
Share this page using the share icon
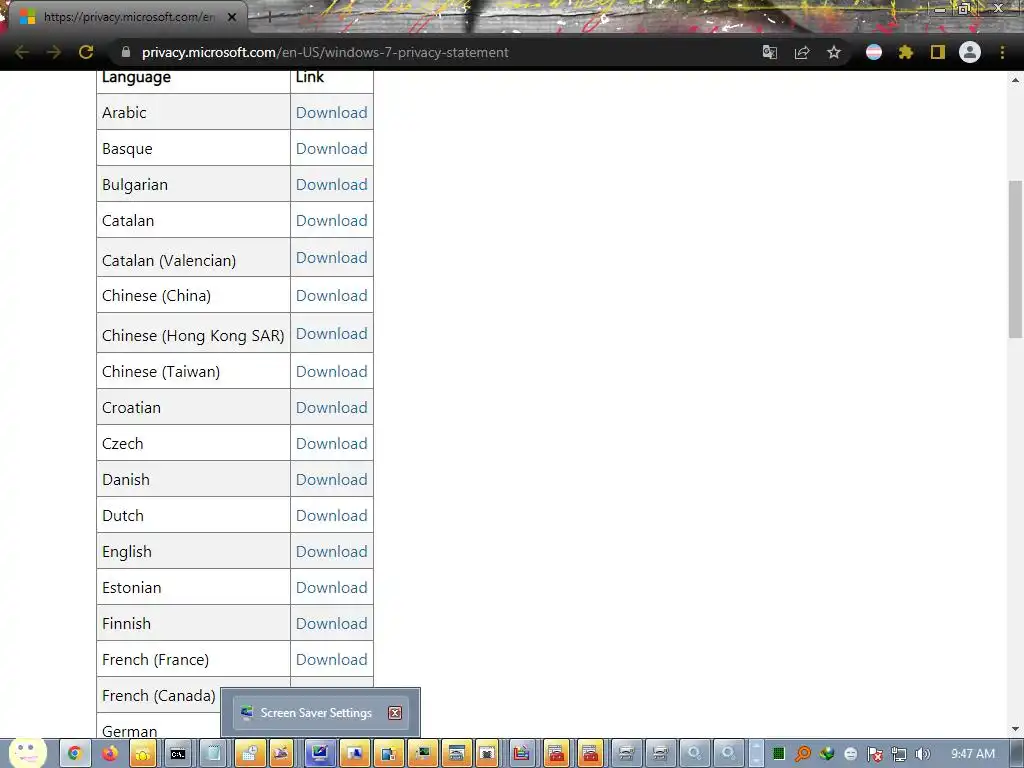click(802, 52)
